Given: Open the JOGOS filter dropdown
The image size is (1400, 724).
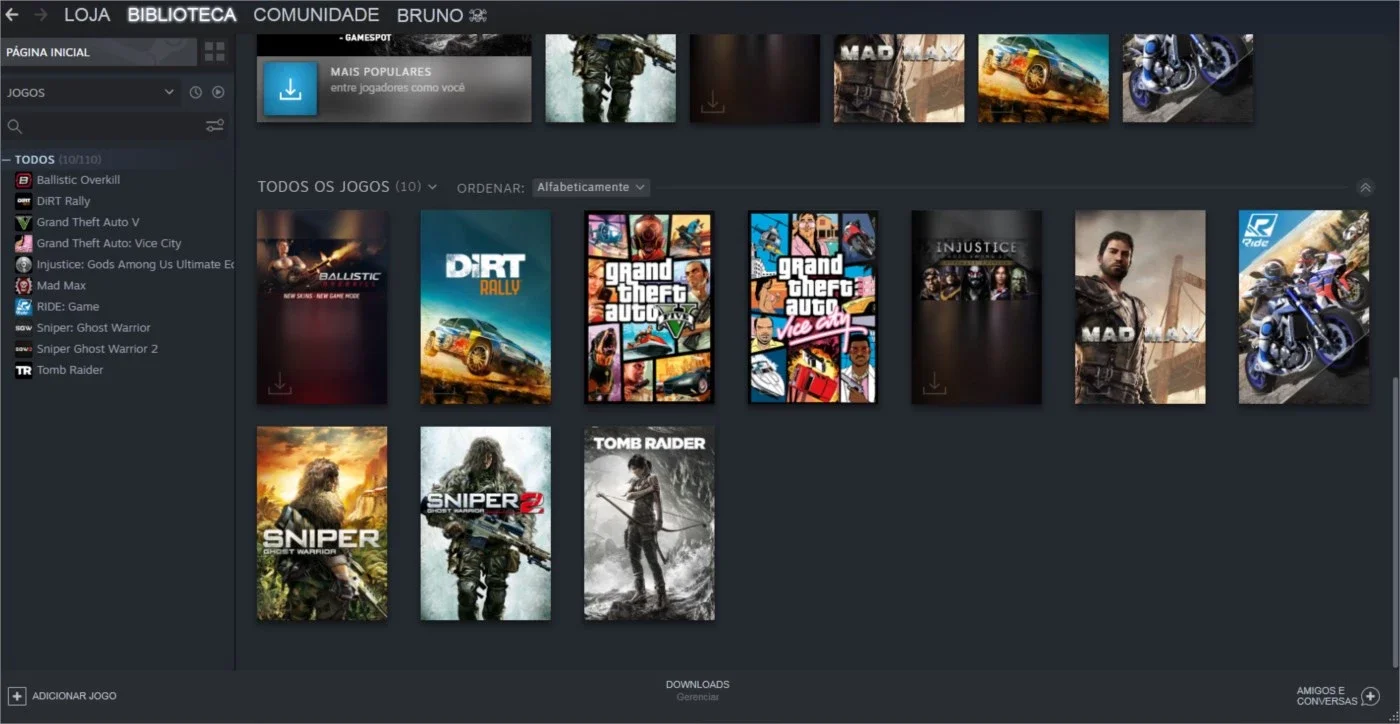Looking at the screenshot, I should point(90,92).
